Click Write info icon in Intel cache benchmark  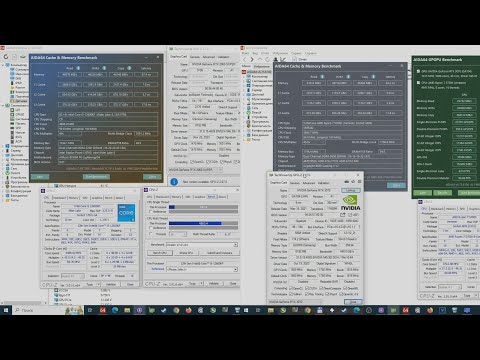click(104, 68)
